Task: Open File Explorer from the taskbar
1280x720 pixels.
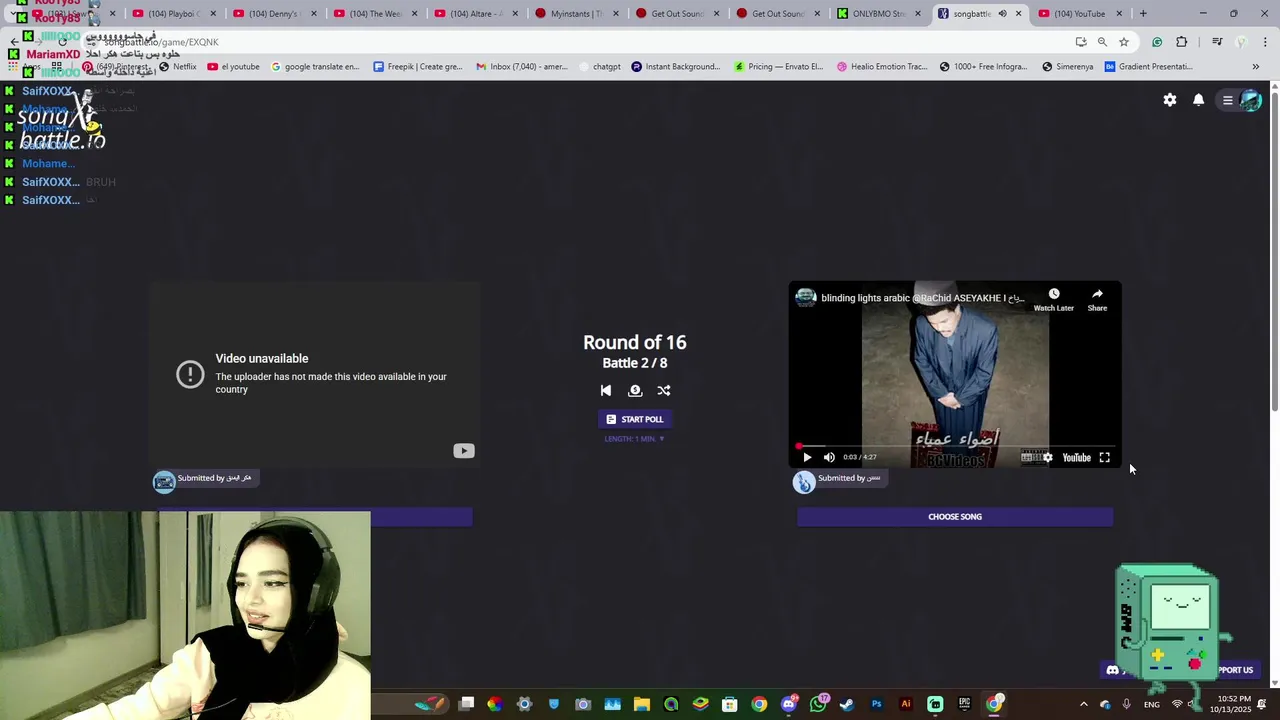Action: pos(642,704)
